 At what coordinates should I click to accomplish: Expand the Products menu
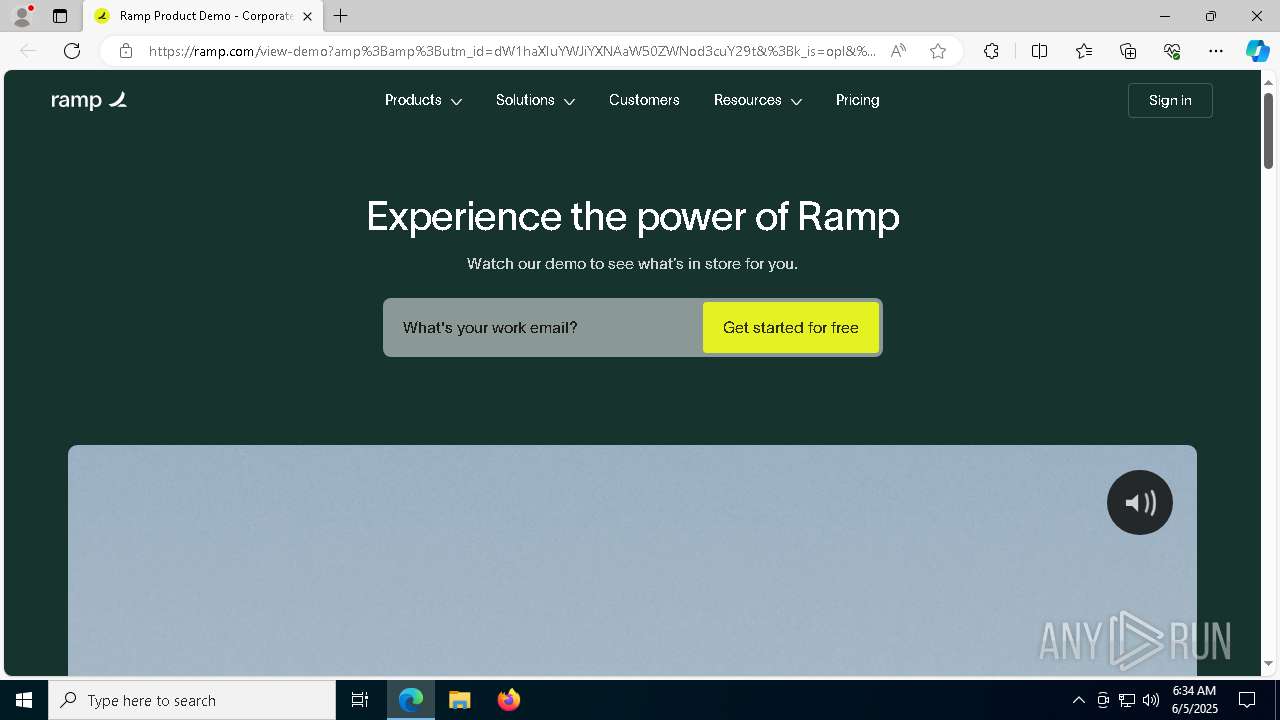[x=423, y=100]
